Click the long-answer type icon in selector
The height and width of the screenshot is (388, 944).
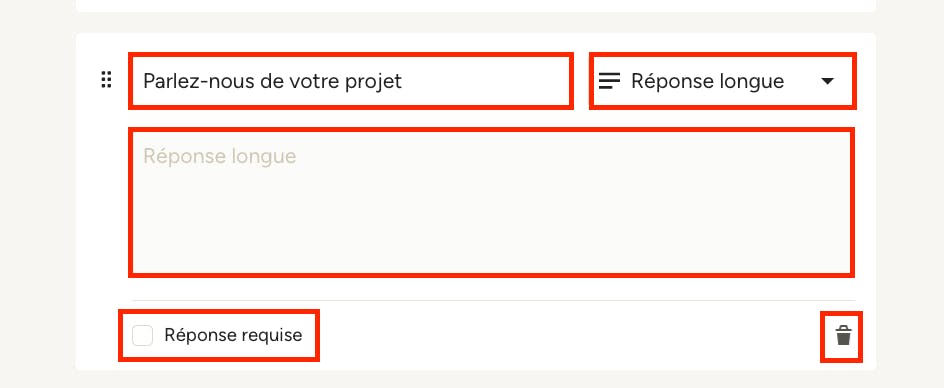coord(609,81)
